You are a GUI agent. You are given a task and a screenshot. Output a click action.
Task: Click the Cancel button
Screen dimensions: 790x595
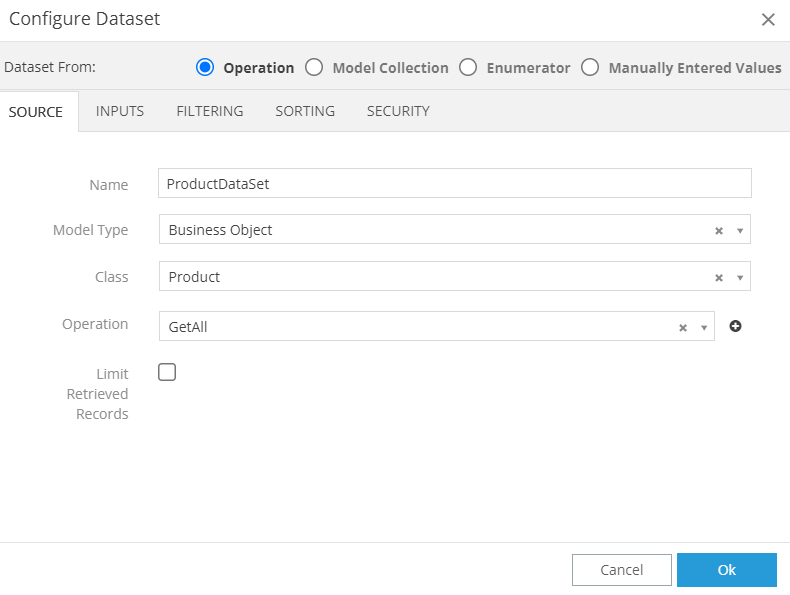(621, 570)
